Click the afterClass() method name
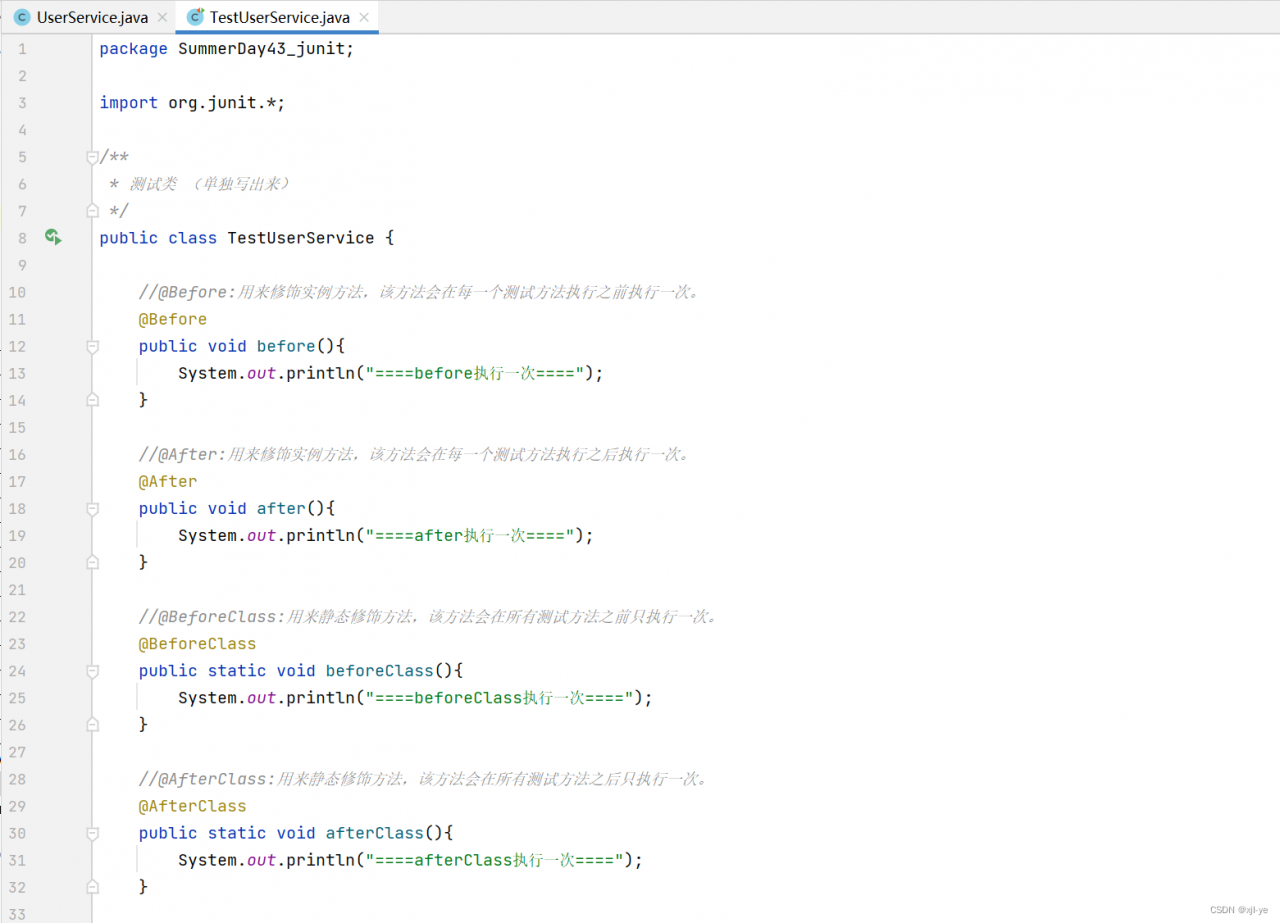The image size is (1280, 923). tap(375, 832)
